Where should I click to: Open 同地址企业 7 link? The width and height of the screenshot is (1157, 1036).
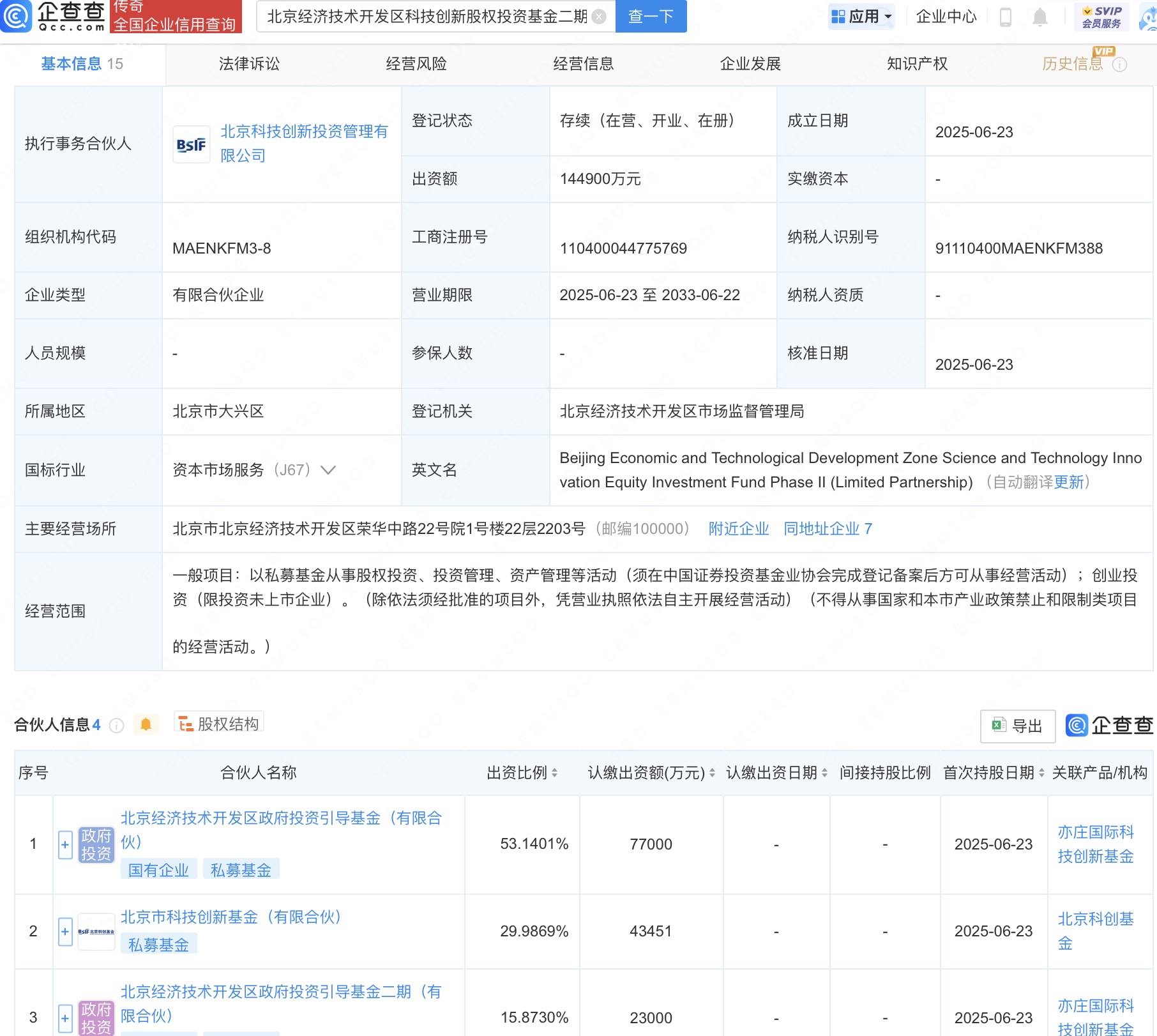coord(828,529)
